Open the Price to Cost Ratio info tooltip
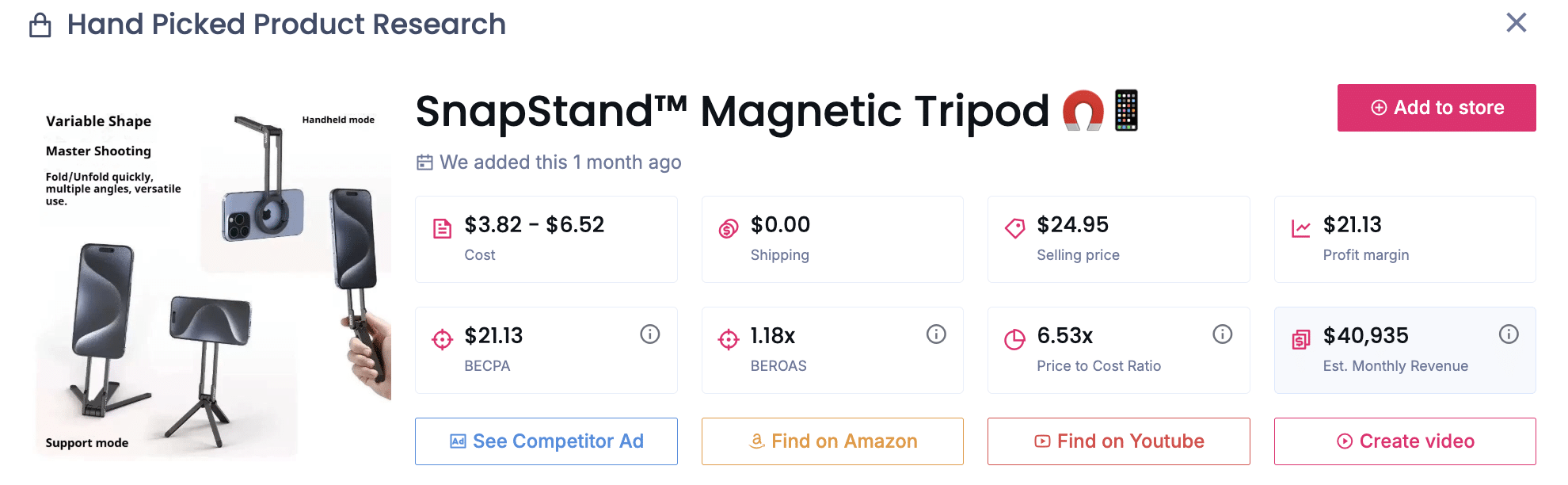The height and width of the screenshot is (485, 1568). click(1222, 334)
